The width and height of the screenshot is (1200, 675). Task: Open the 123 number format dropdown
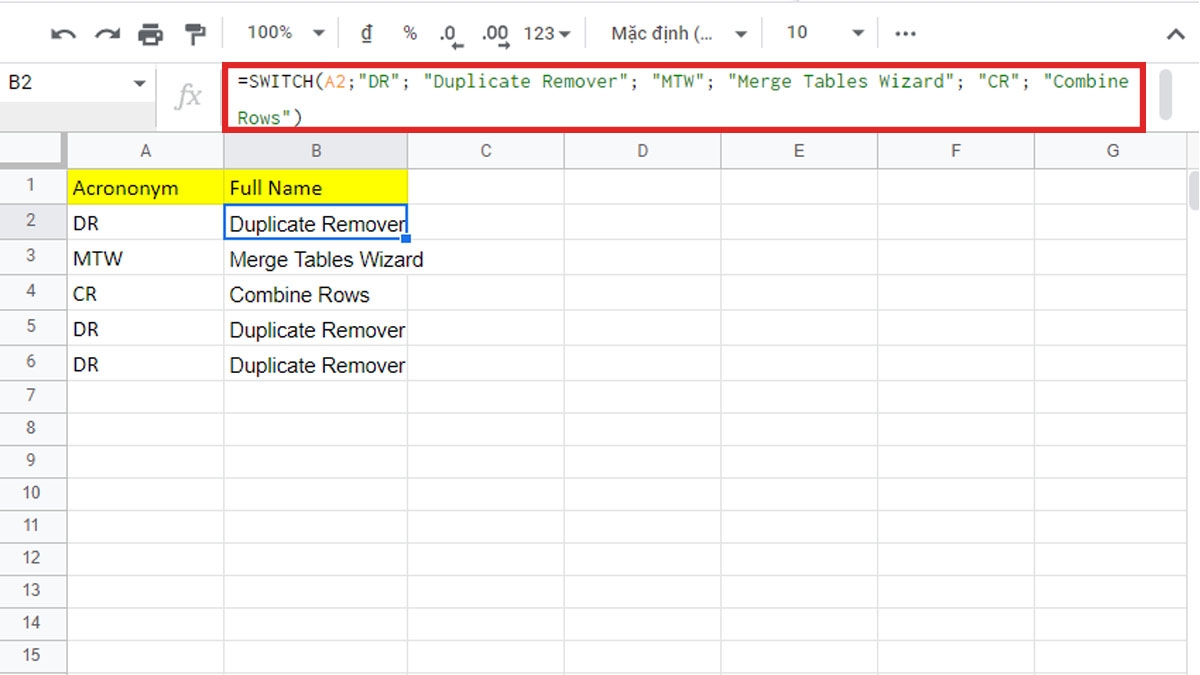pyautogui.click(x=544, y=32)
